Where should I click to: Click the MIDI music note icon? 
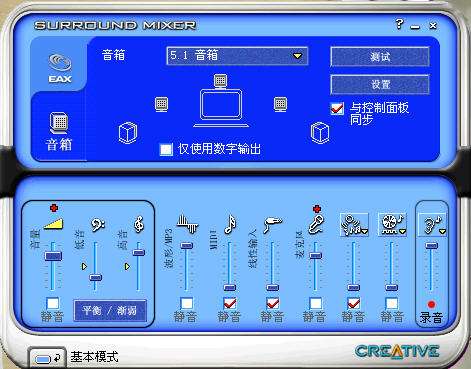coord(230,224)
